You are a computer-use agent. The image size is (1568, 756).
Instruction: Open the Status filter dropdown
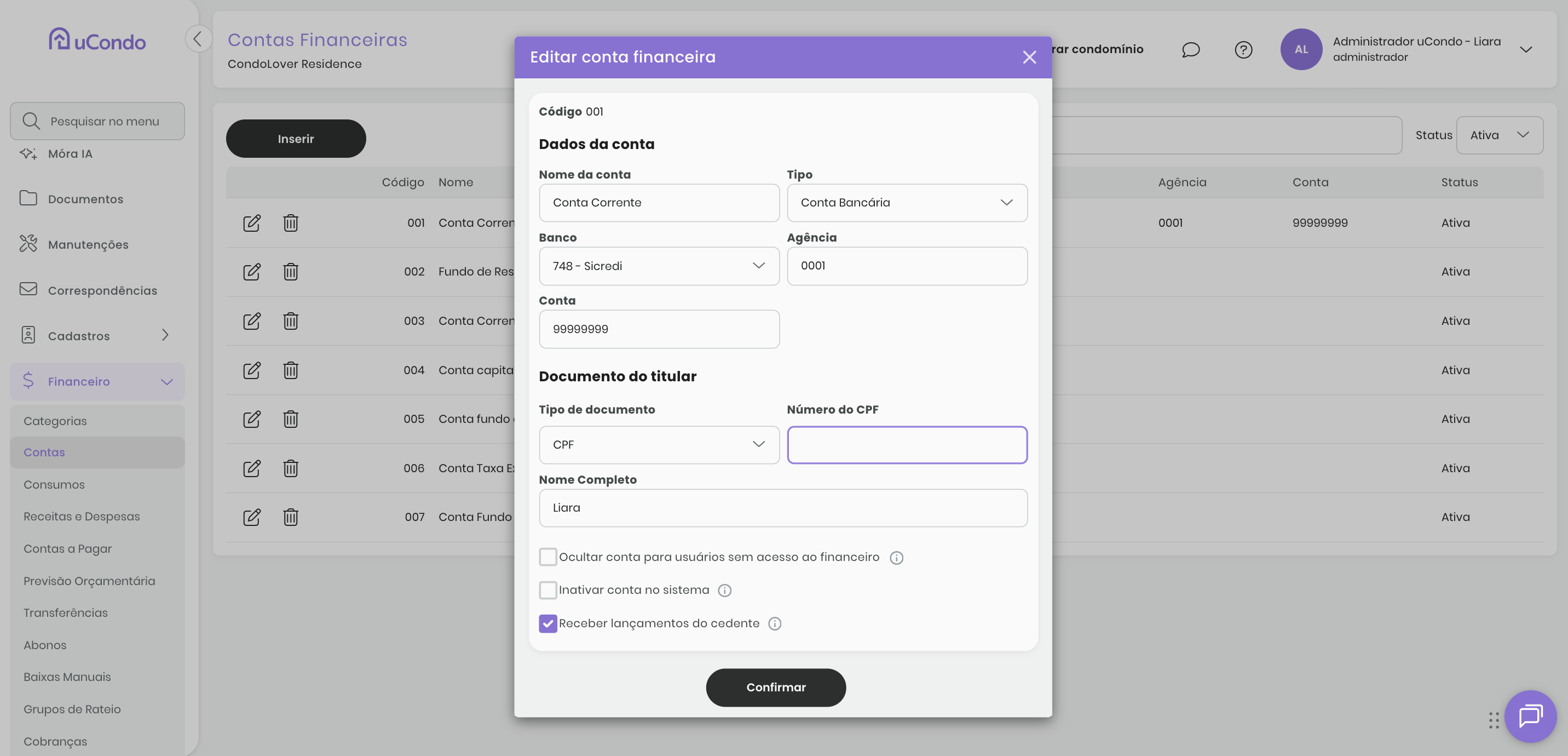click(1499, 135)
